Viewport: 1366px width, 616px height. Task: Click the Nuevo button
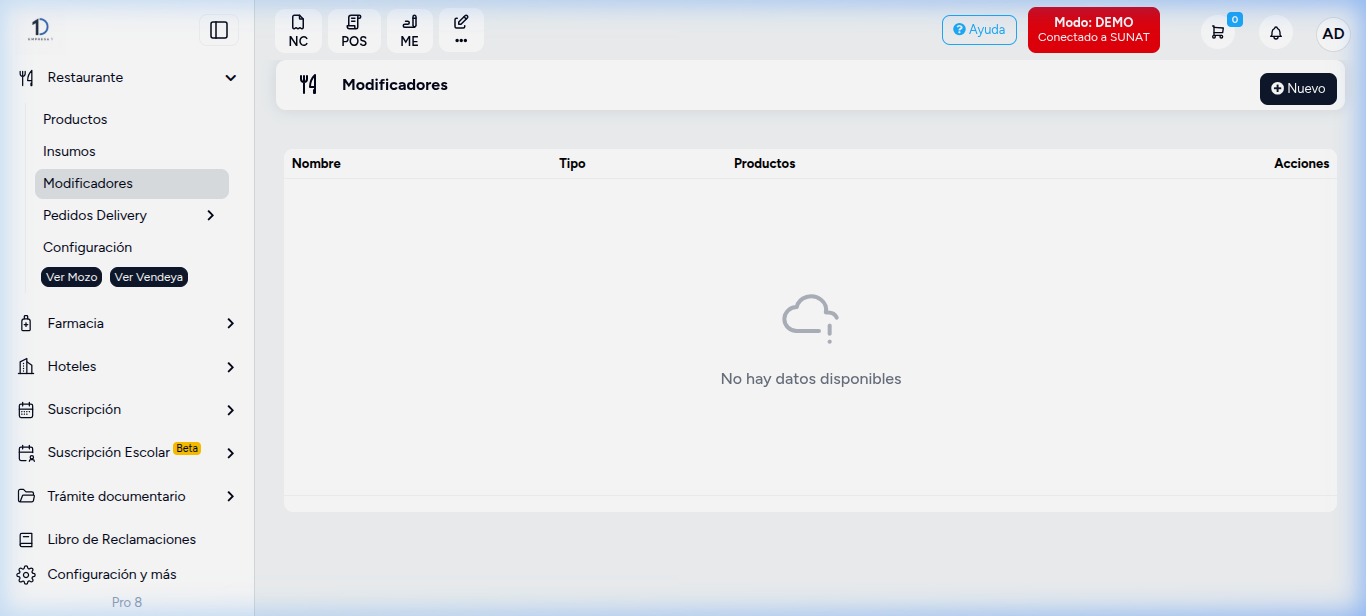click(x=1298, y=88)
